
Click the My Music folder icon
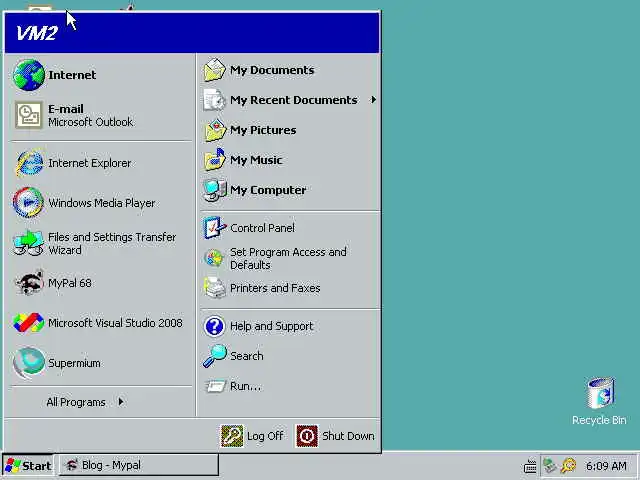(214, 160)
